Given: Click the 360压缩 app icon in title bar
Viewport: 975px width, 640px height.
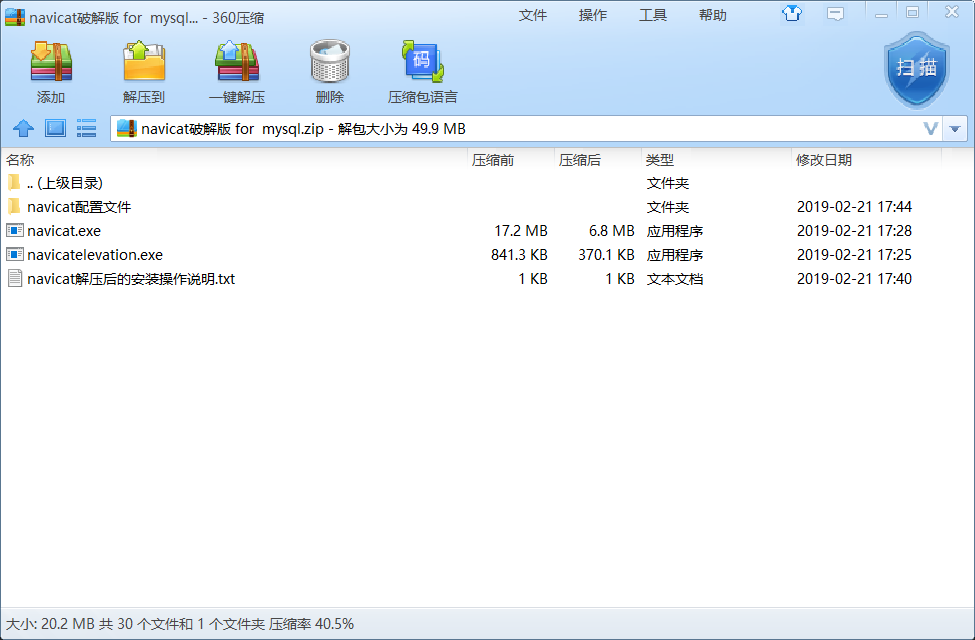Looking at the screenshot, I should 15,17.
